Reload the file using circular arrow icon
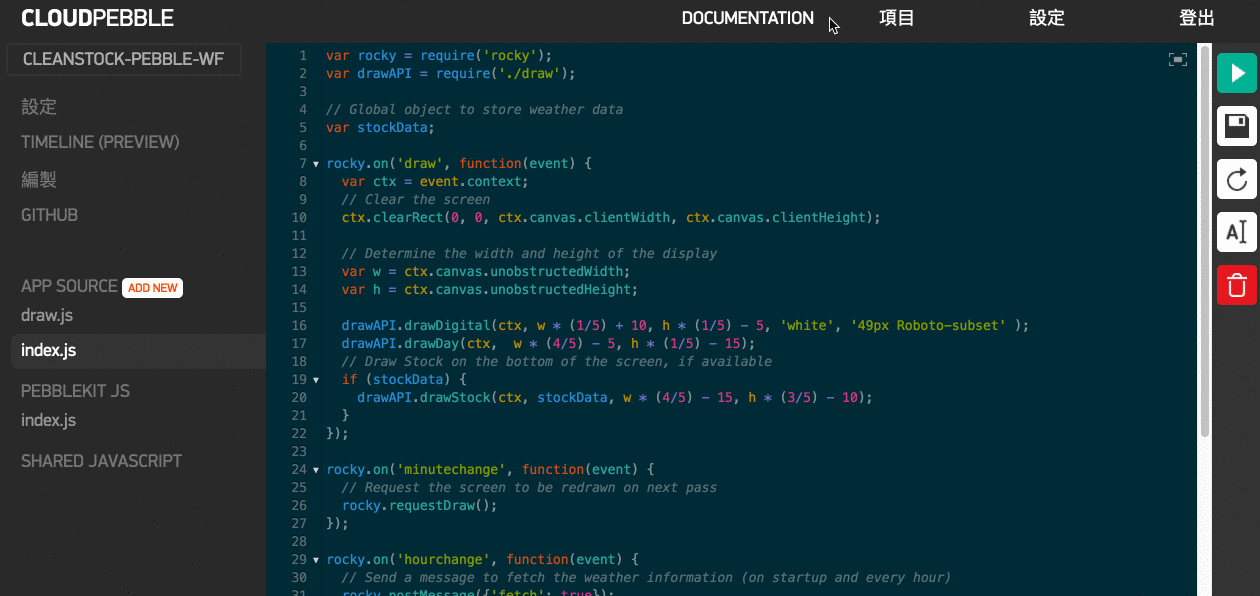The image size is (1260, 596). point(1236,180)
